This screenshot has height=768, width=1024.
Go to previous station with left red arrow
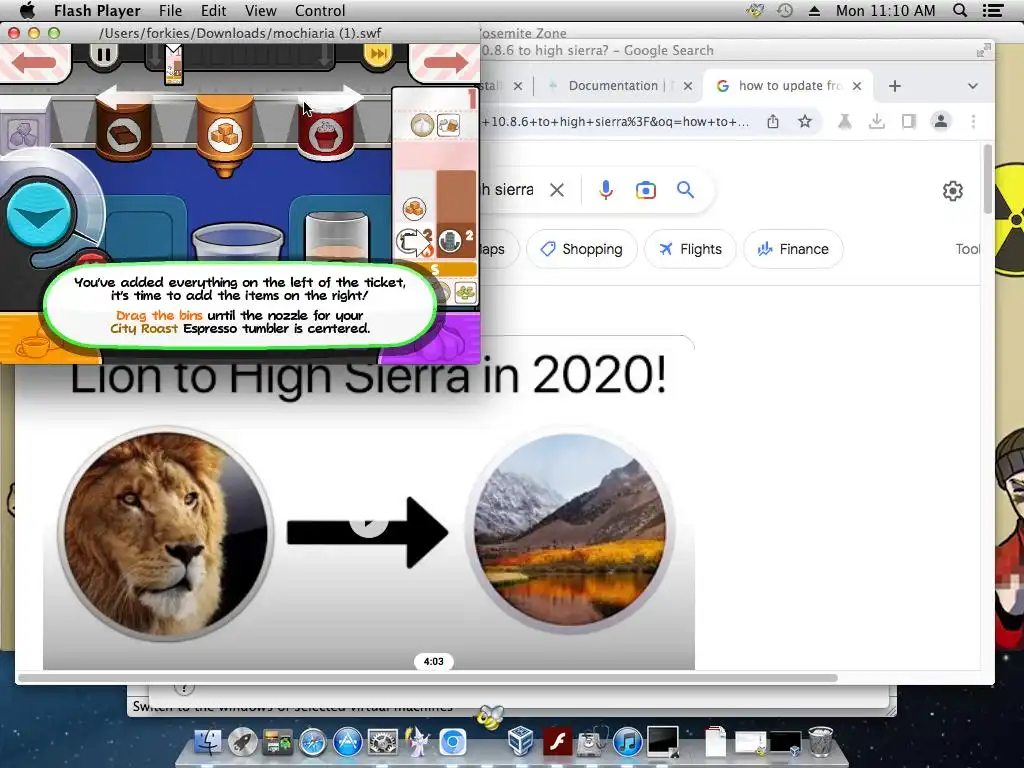pyautogui.click(x=33, y=63)
